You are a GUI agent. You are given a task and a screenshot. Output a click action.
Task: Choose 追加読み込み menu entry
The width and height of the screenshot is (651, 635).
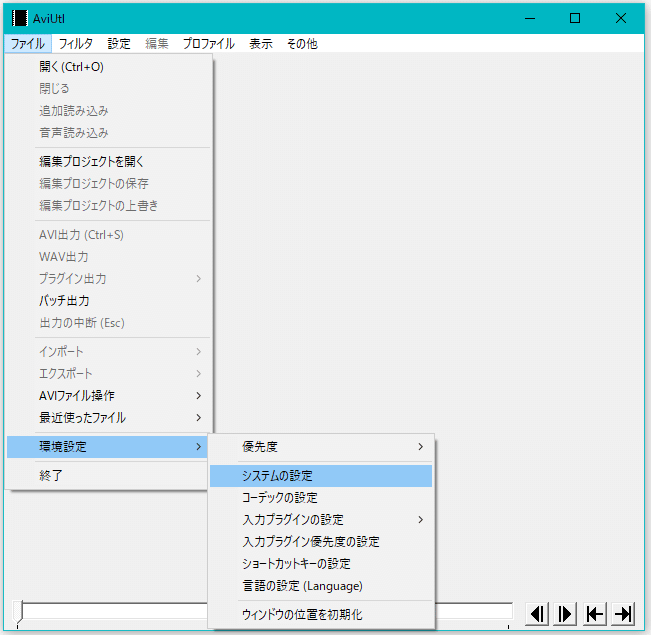pyautogui.click(x=108, y=110)
